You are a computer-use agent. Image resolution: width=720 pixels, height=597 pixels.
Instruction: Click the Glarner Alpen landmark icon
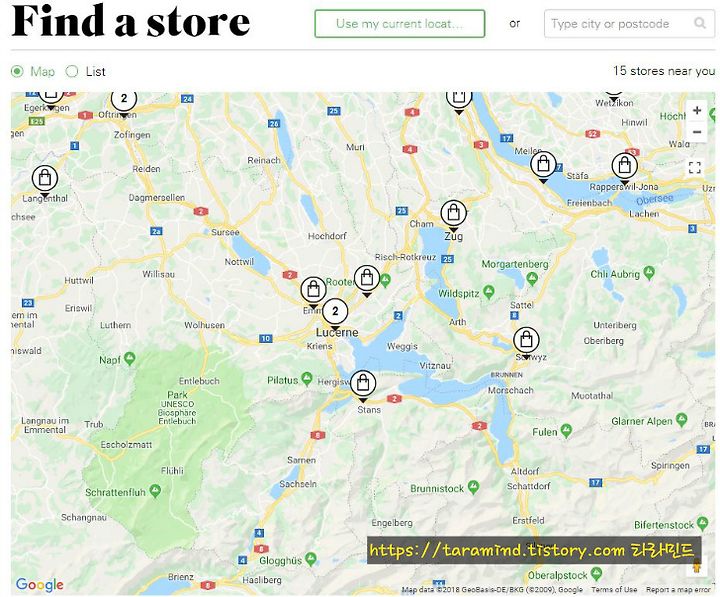click(x=682, y=420)
